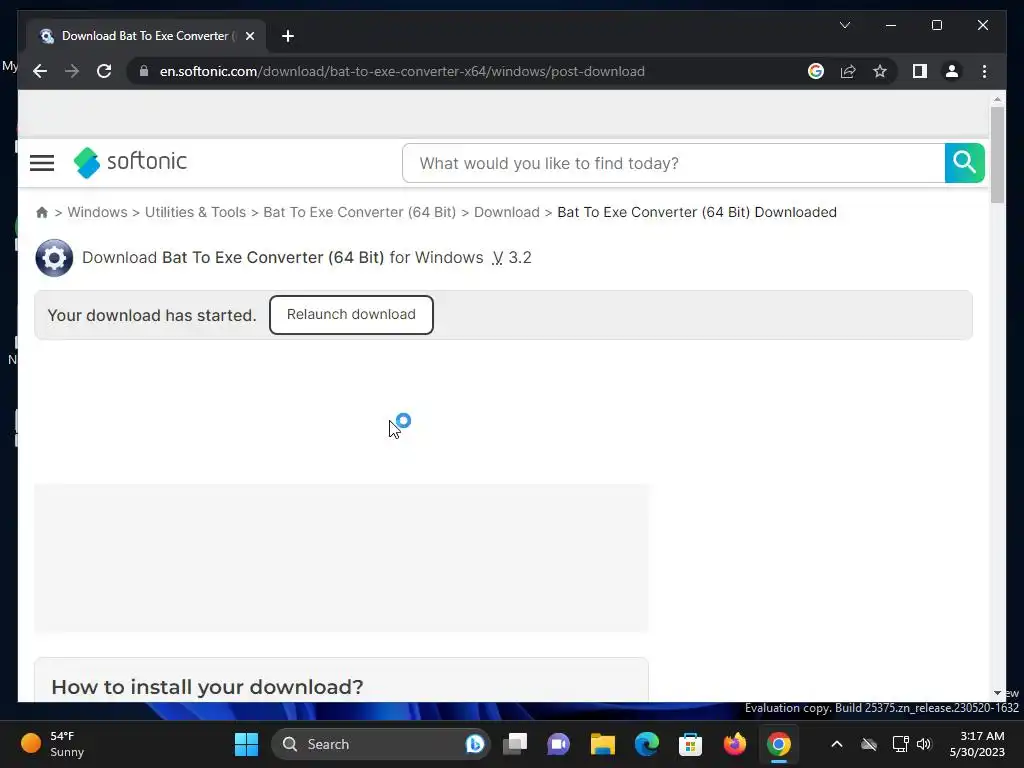Click the version 'V 3.2' text

[512, 257]
